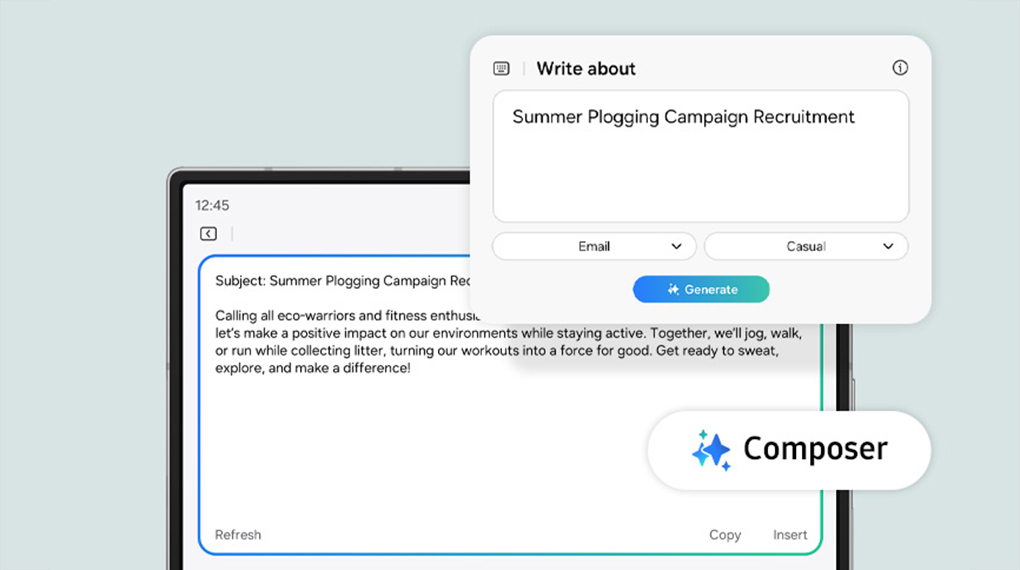Tap the 12:45 clock on tablet

[x=212, y=205]
